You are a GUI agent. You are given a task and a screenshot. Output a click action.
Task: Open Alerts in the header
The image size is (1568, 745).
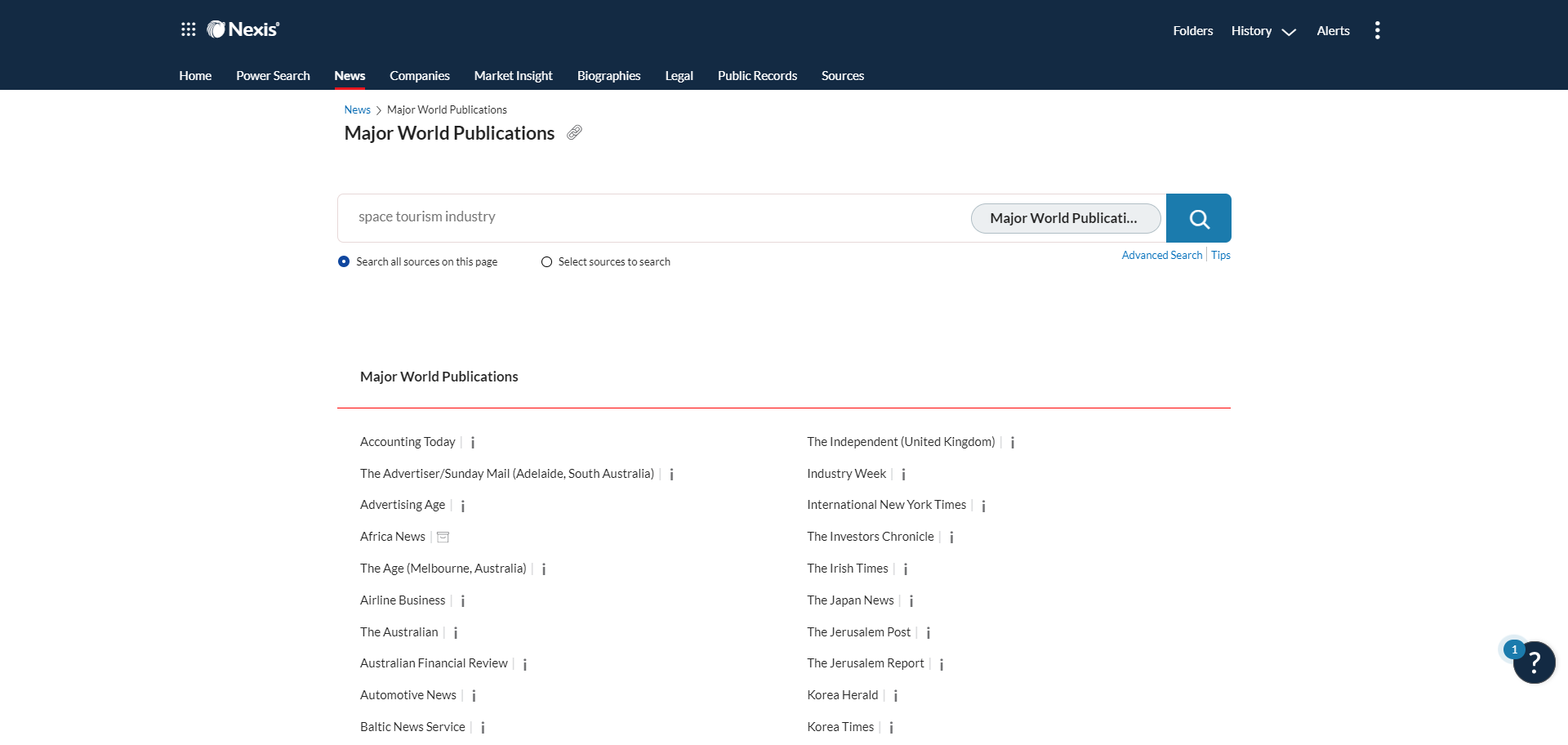(x=1333, y=31)
